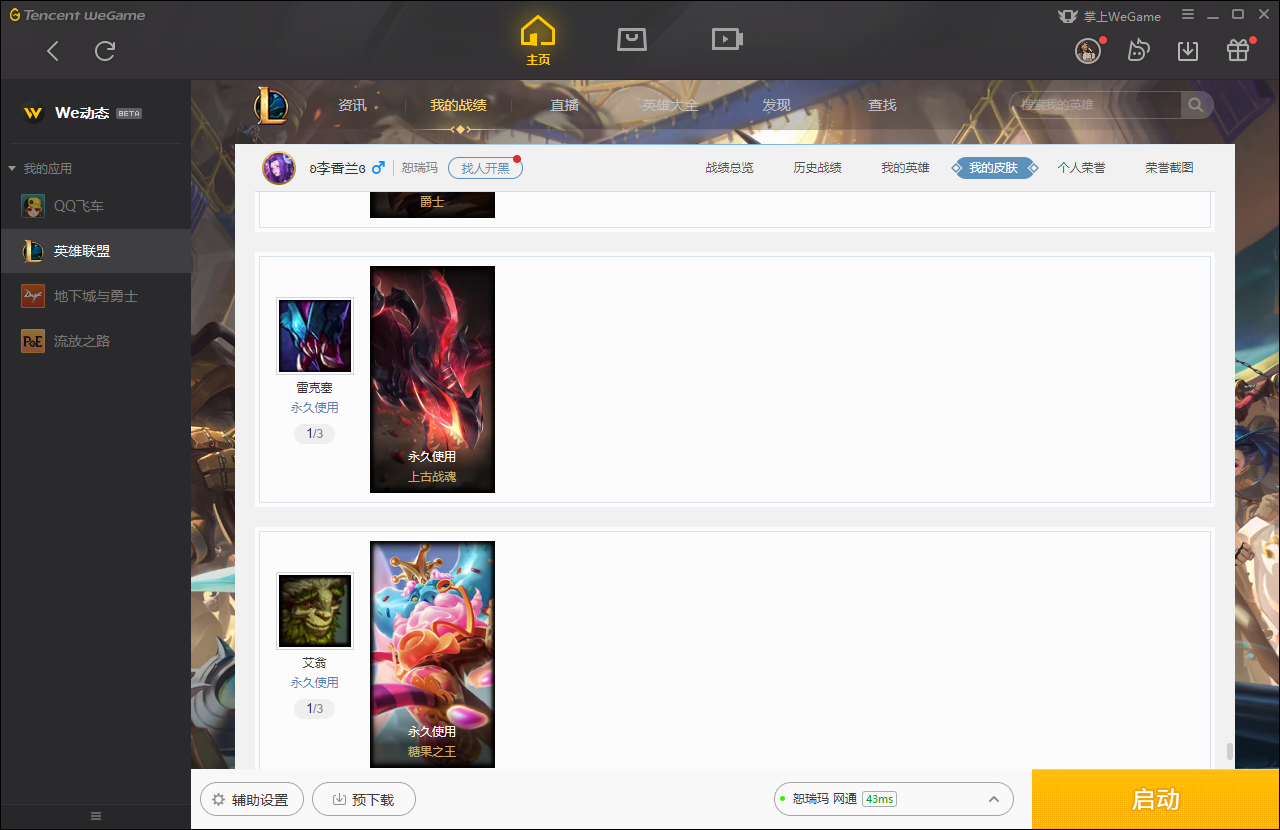The image size is (1280, 830).
Task: Refresh the page with reload icon
Action: point(105,51)
